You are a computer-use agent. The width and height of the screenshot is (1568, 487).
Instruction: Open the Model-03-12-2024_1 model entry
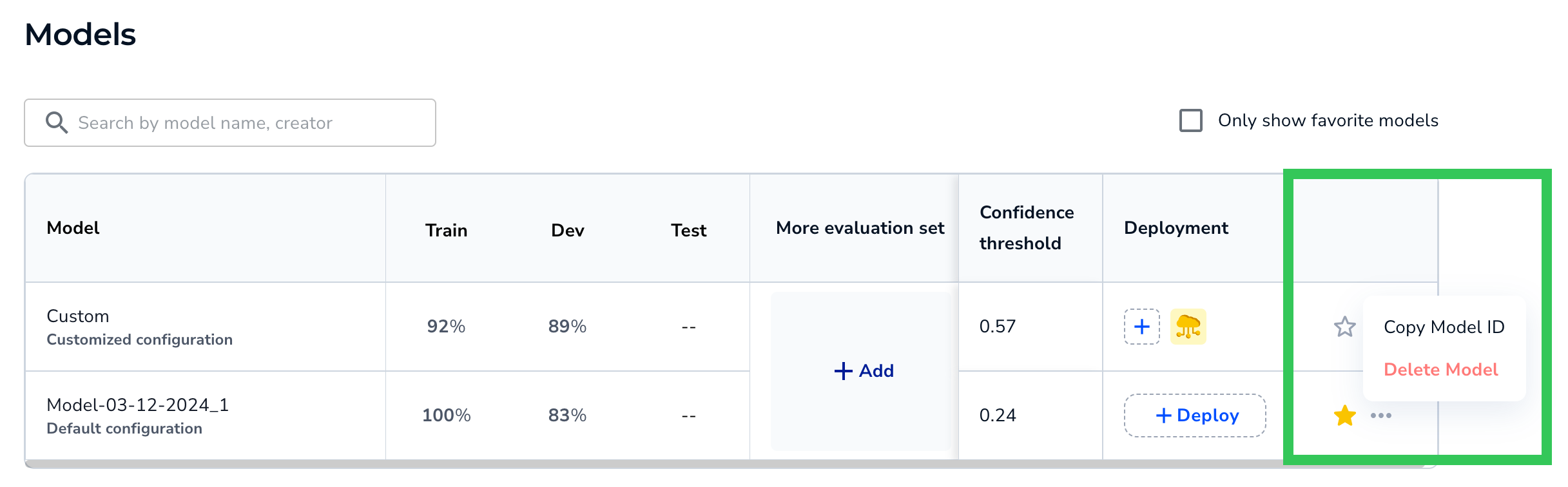tap(137, 405)
